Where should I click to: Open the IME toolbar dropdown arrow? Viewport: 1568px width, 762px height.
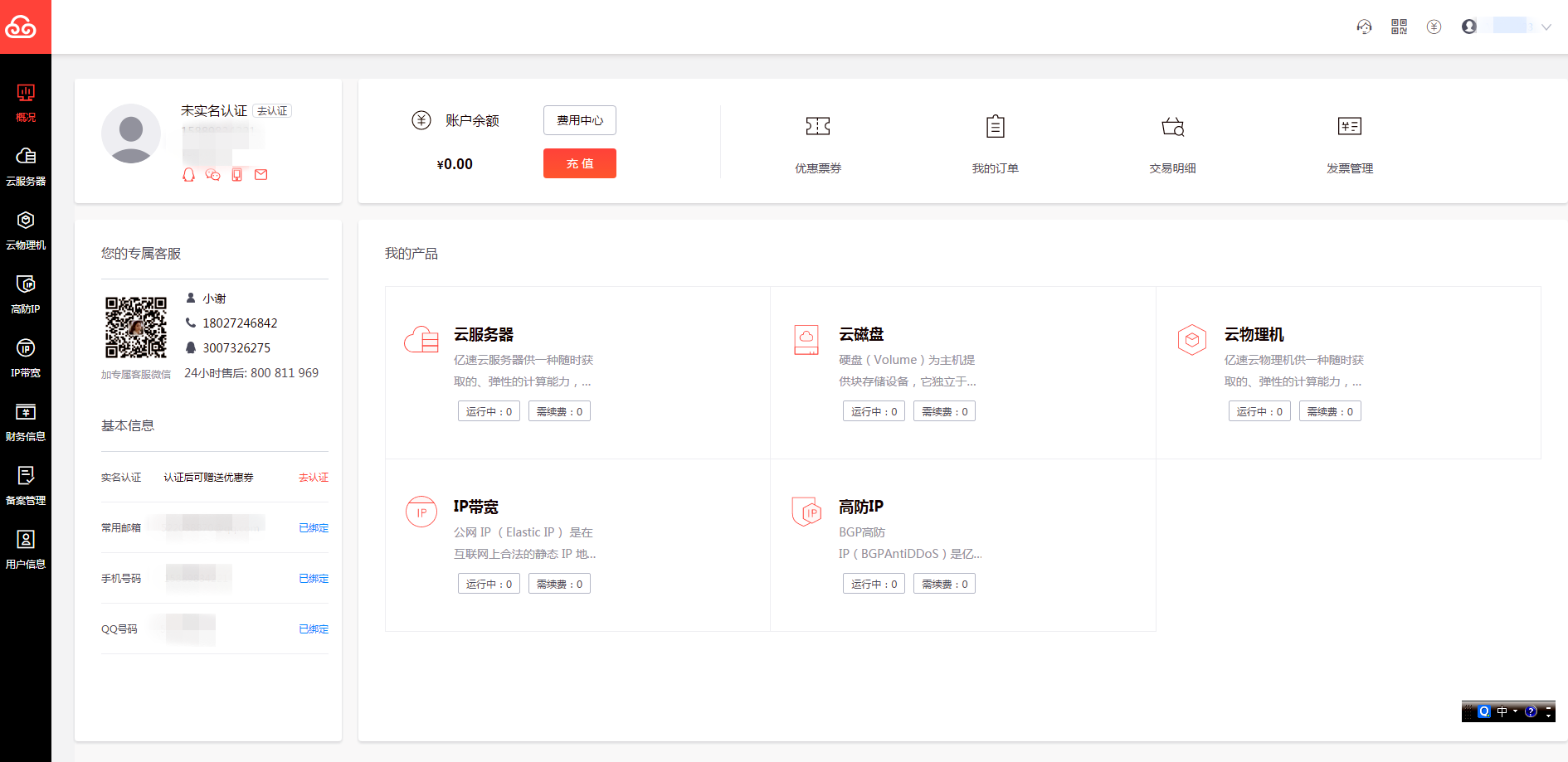[1548, 716]
